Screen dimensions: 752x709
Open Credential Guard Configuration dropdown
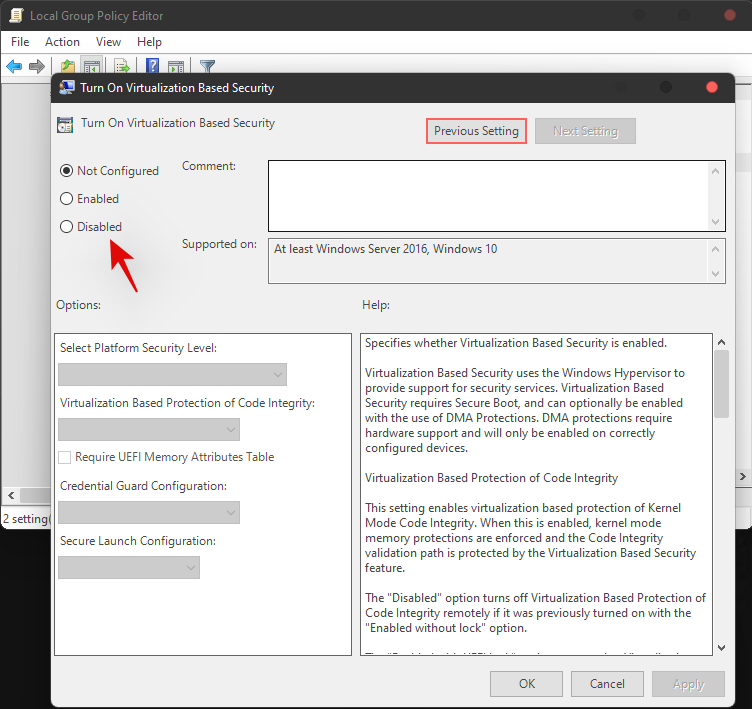pos(149,513)
